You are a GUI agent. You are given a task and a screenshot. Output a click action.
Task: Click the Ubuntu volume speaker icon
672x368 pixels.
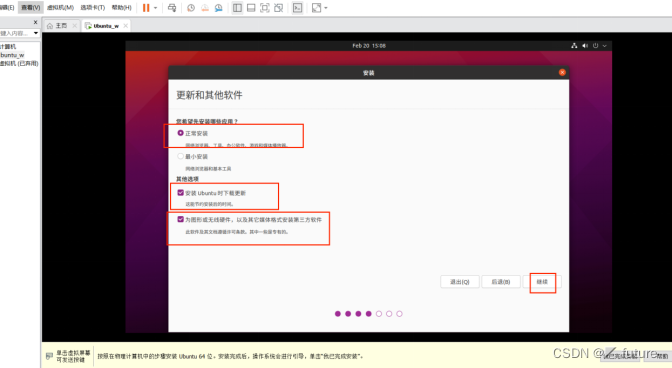585,45
